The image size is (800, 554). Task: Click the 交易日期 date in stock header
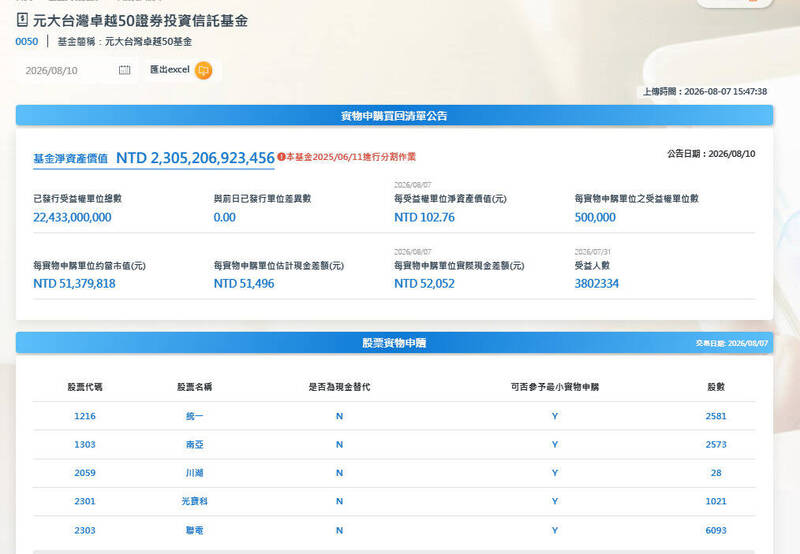pyautogui.click(x=732, y=343)
